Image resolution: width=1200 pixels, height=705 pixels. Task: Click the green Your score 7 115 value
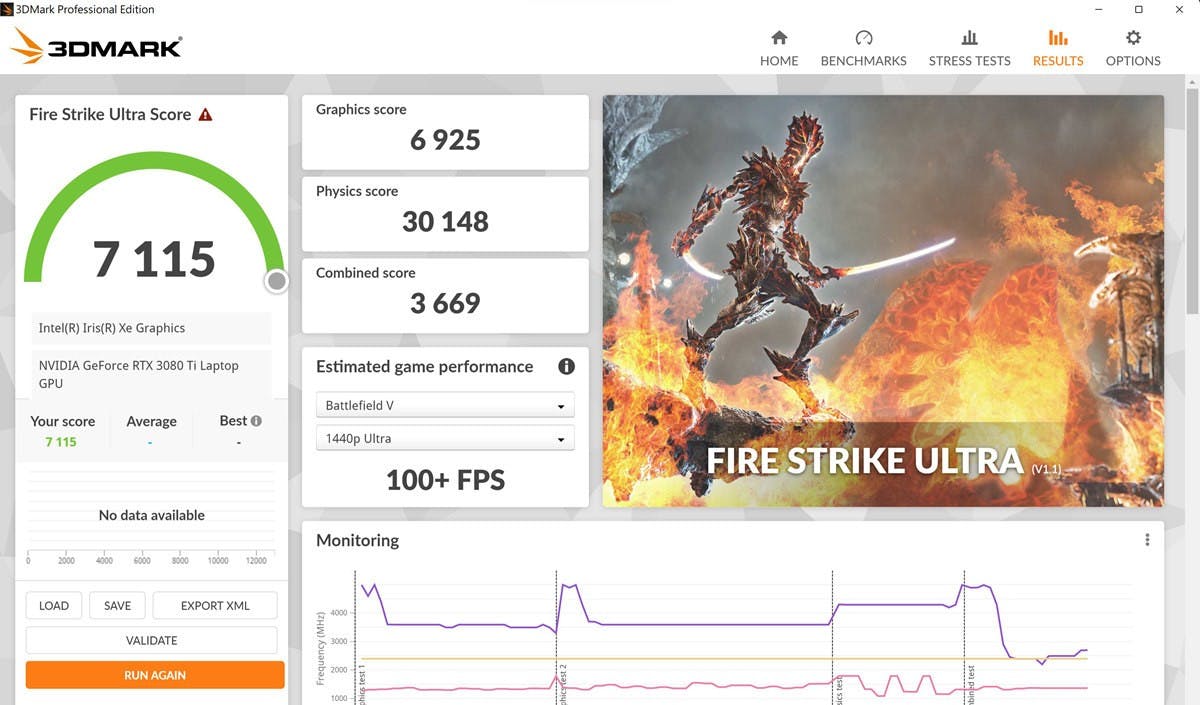point(61,442)
